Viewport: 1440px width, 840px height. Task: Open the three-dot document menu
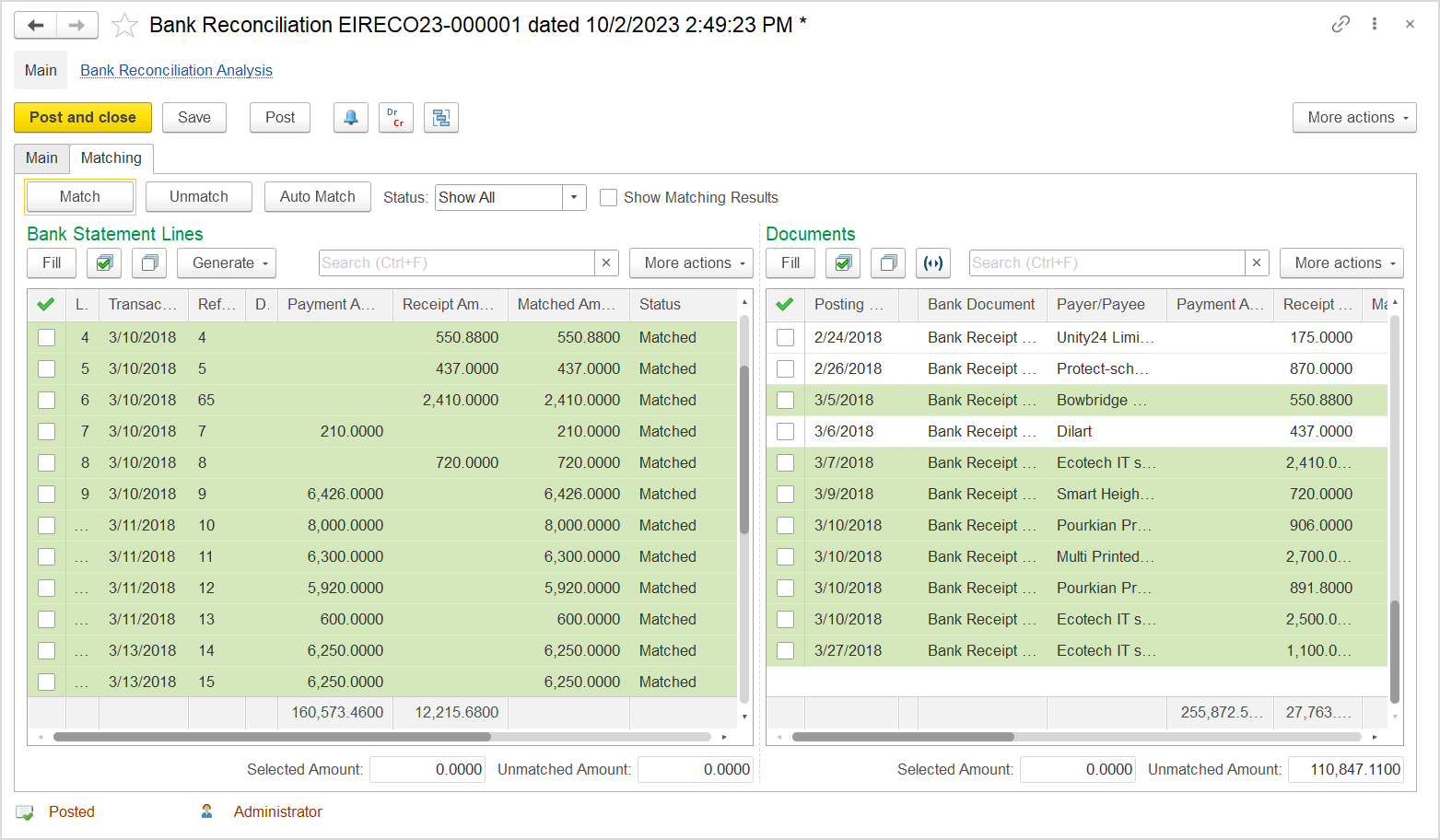1375,24
